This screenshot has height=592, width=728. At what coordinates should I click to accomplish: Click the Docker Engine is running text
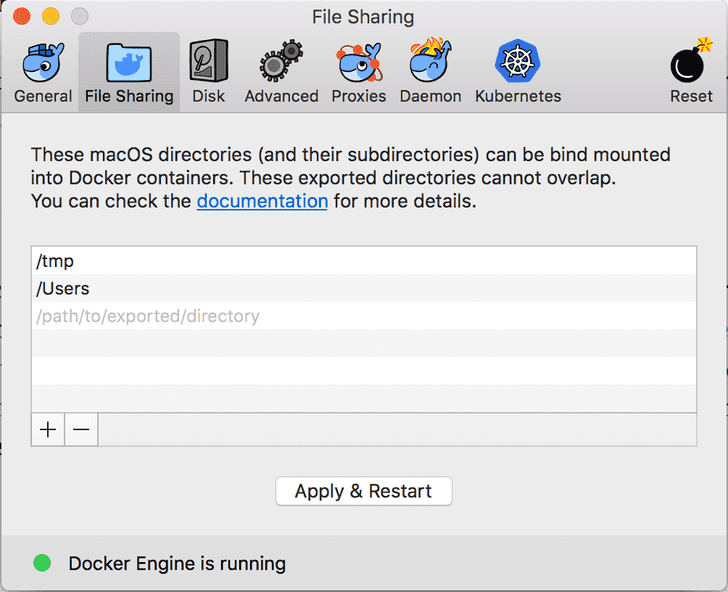click(x=177, y=564)
